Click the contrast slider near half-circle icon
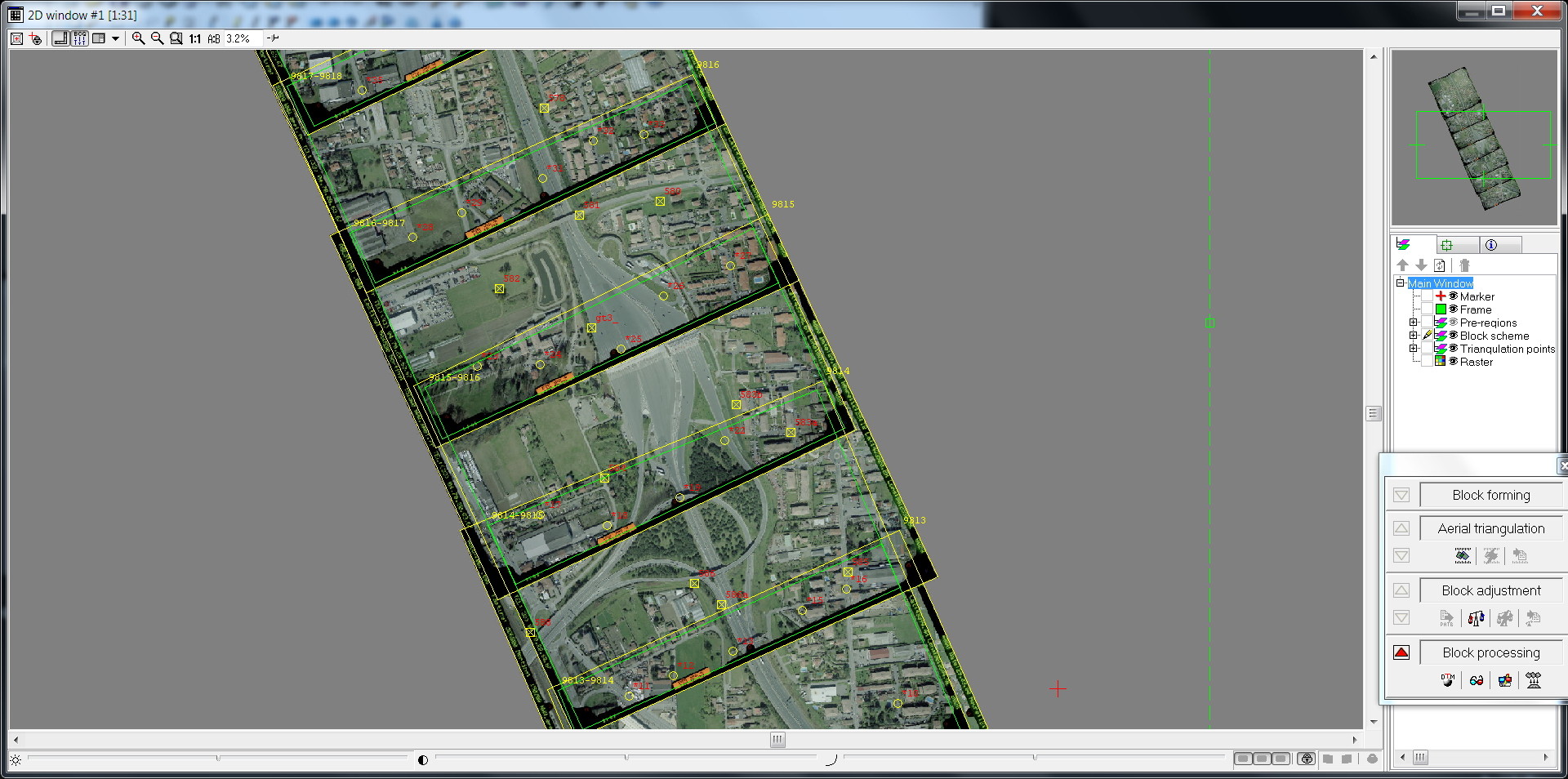This screenshot has width=1568, height=779. pos(626,759)
